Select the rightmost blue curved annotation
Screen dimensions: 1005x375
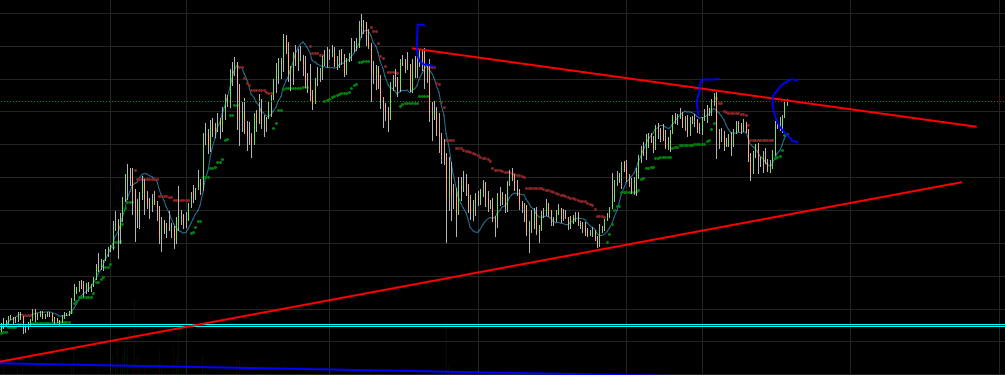click(x=783, y=110)
